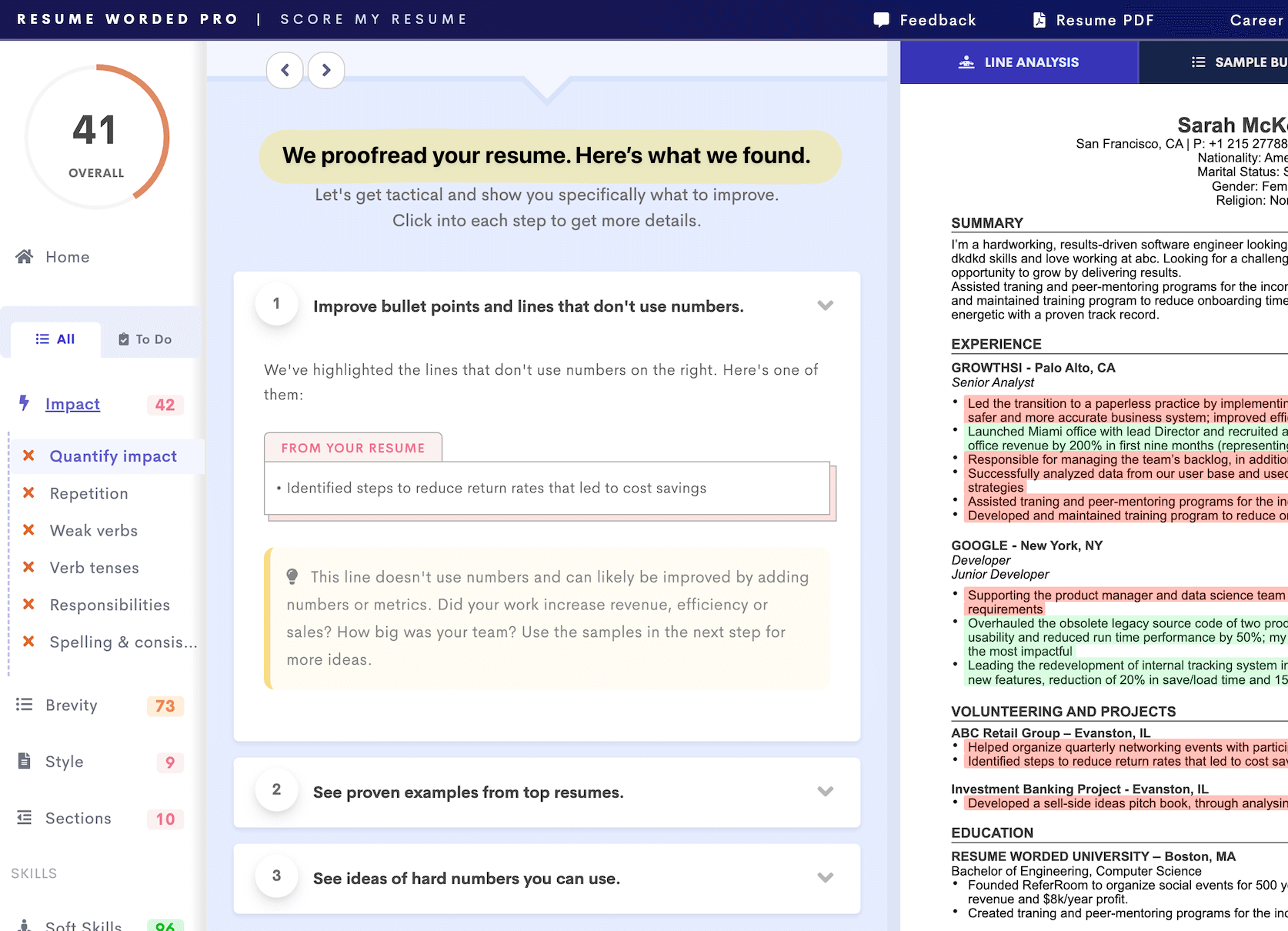This screenshot has height=931, width=1288.
Task: Click the back arrow above the proofread panel
Action: pyautogui.click(x=285, y=69)
